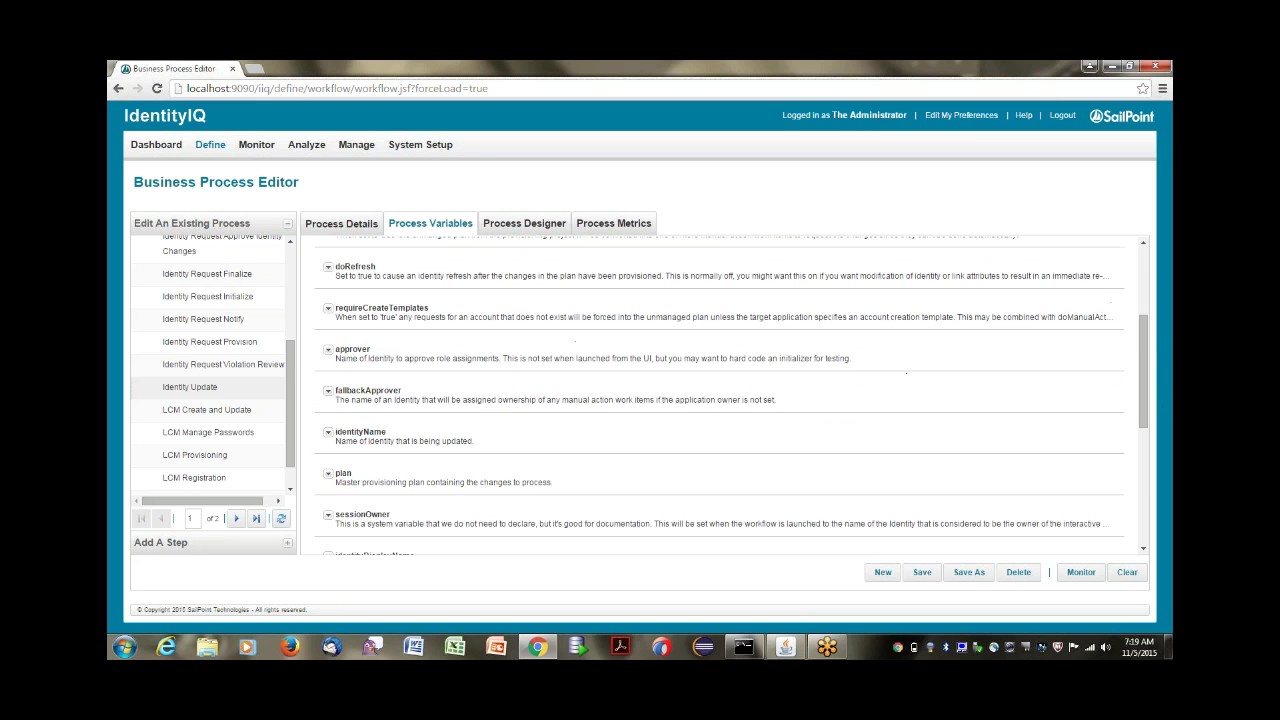Click the variables panel vertical scrollbar

[x=1143, y=370]
